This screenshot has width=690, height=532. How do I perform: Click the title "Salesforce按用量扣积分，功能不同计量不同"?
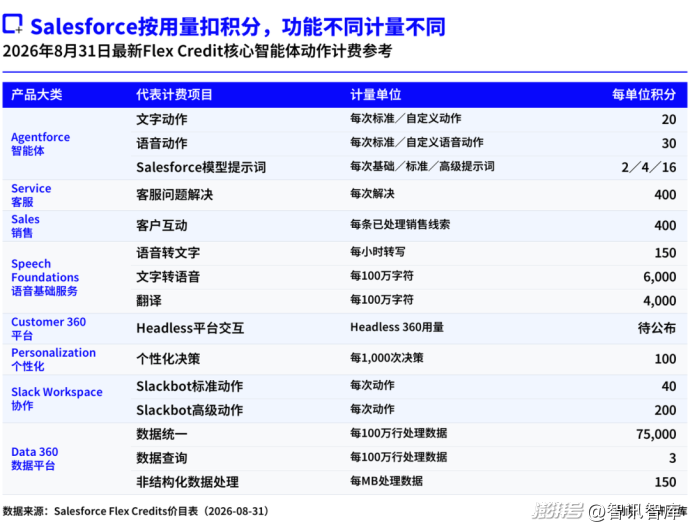click(x=238, y=26)
